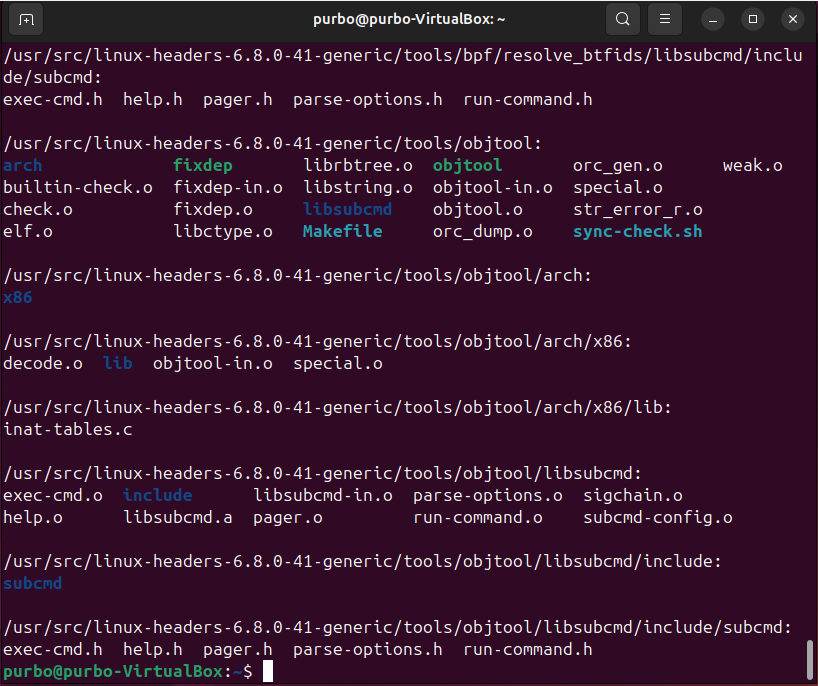Click the run-command.o file name
This screenshot has width=818, height=686.
tap(478, 517)
